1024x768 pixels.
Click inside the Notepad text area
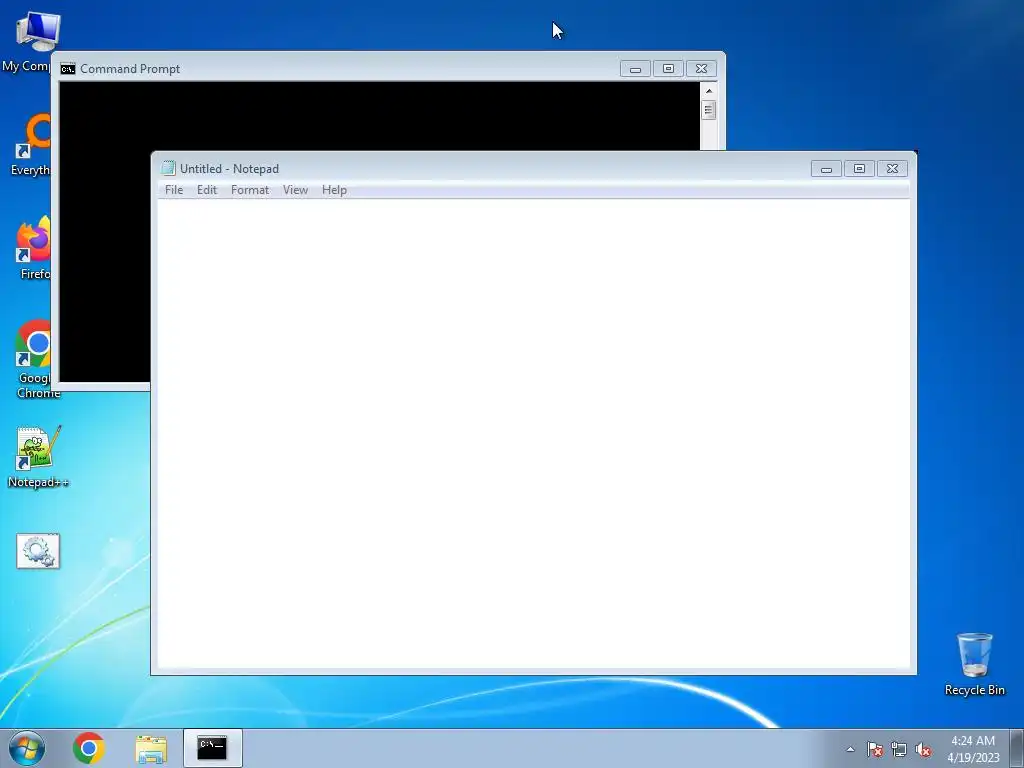coord(534,434)
